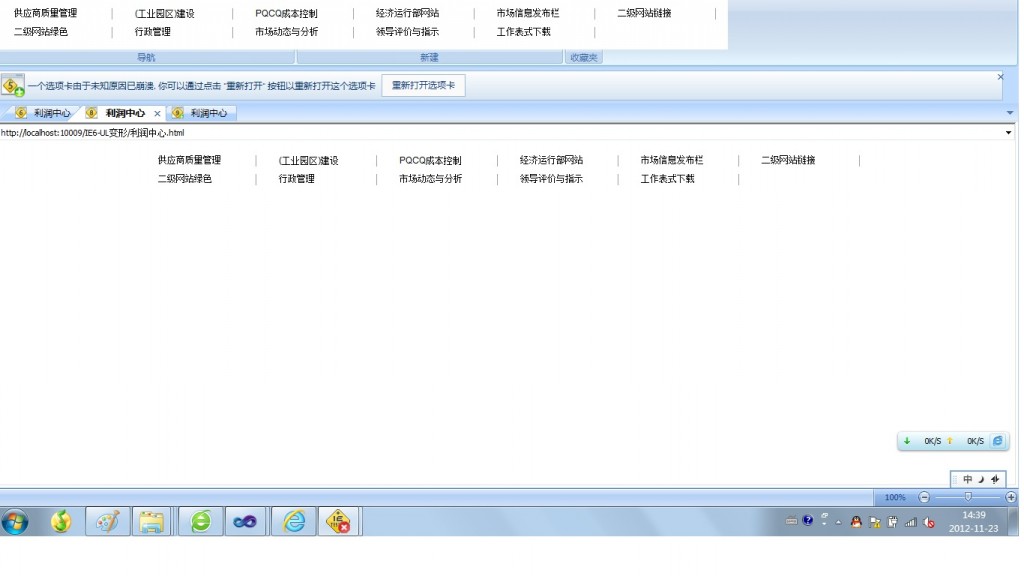The image size is (1024, 576).
Task: Click PQCQ成本控制 in the top strip
Action: coord(286,14)
